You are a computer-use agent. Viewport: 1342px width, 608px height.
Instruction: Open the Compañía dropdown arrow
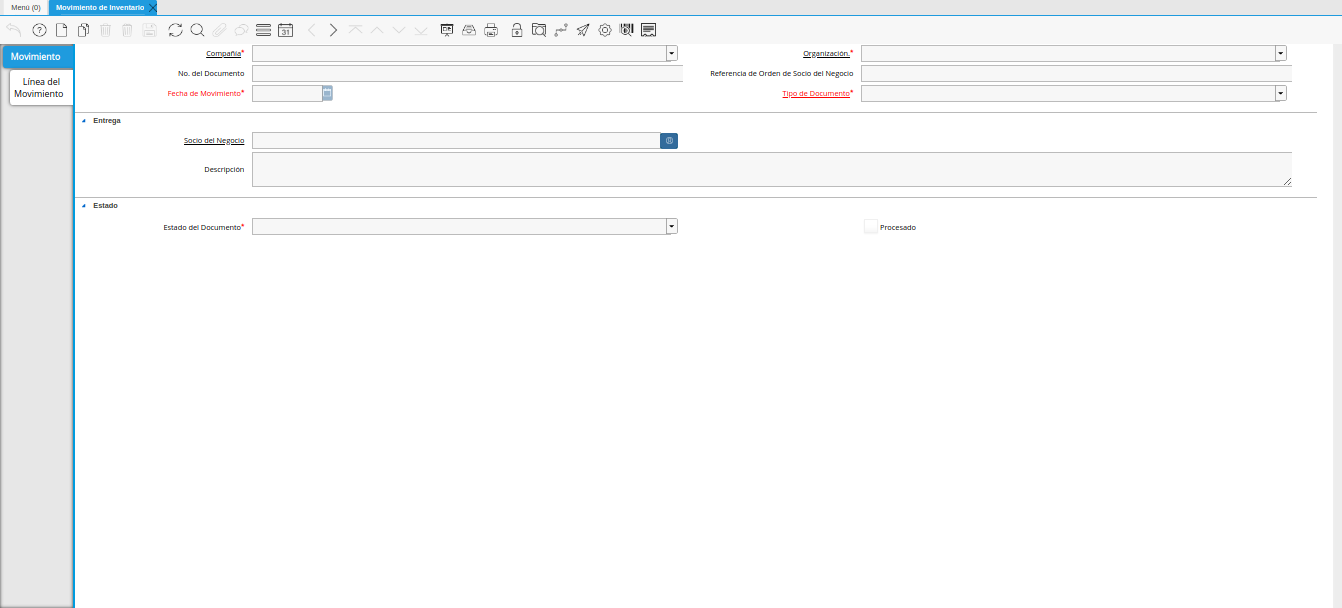click(672, 54)
